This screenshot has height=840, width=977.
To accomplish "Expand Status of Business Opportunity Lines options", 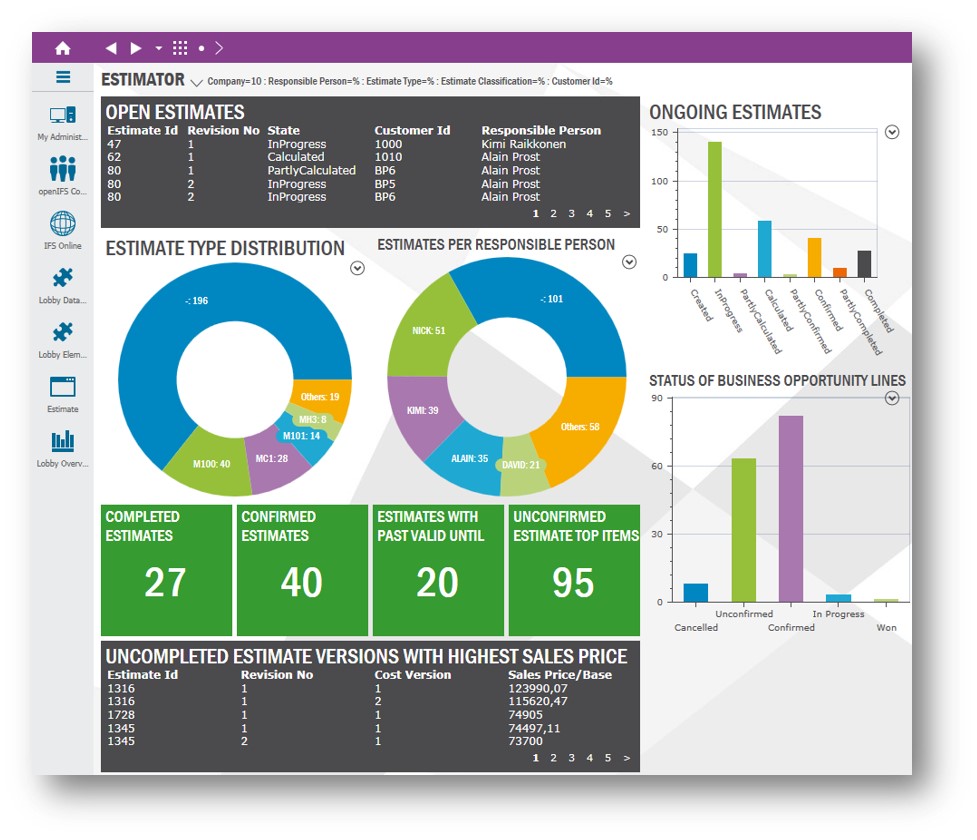I will (892, 398).
